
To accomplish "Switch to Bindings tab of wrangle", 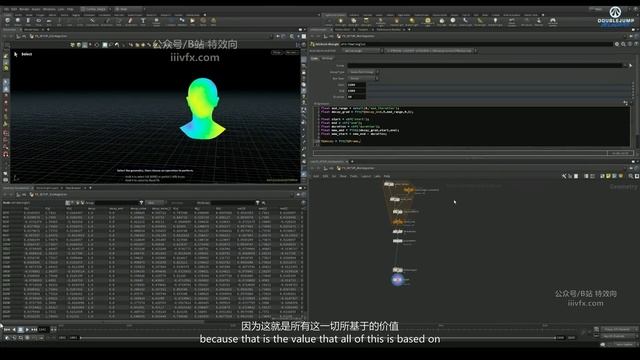I will (x=327, y=58).
